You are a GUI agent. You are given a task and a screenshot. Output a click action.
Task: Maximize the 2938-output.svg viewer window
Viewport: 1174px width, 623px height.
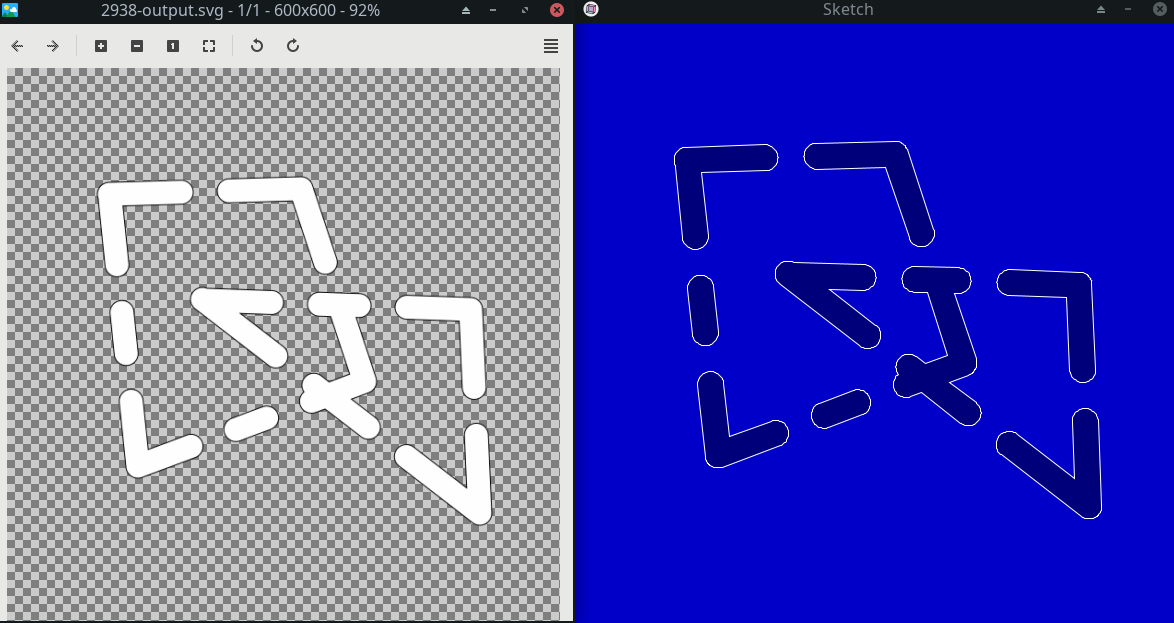[526, 10]
